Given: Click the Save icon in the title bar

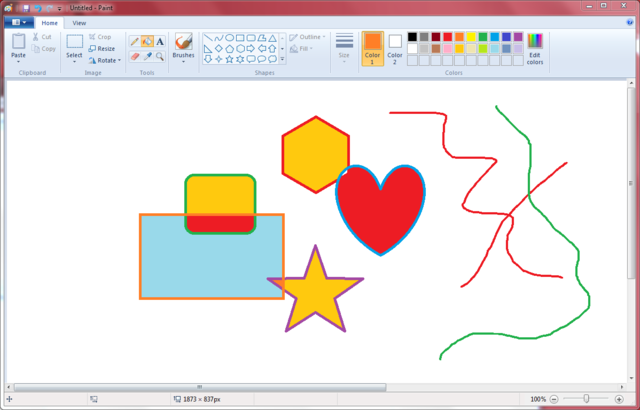Looking at the screenshot, I should [26, 8].
